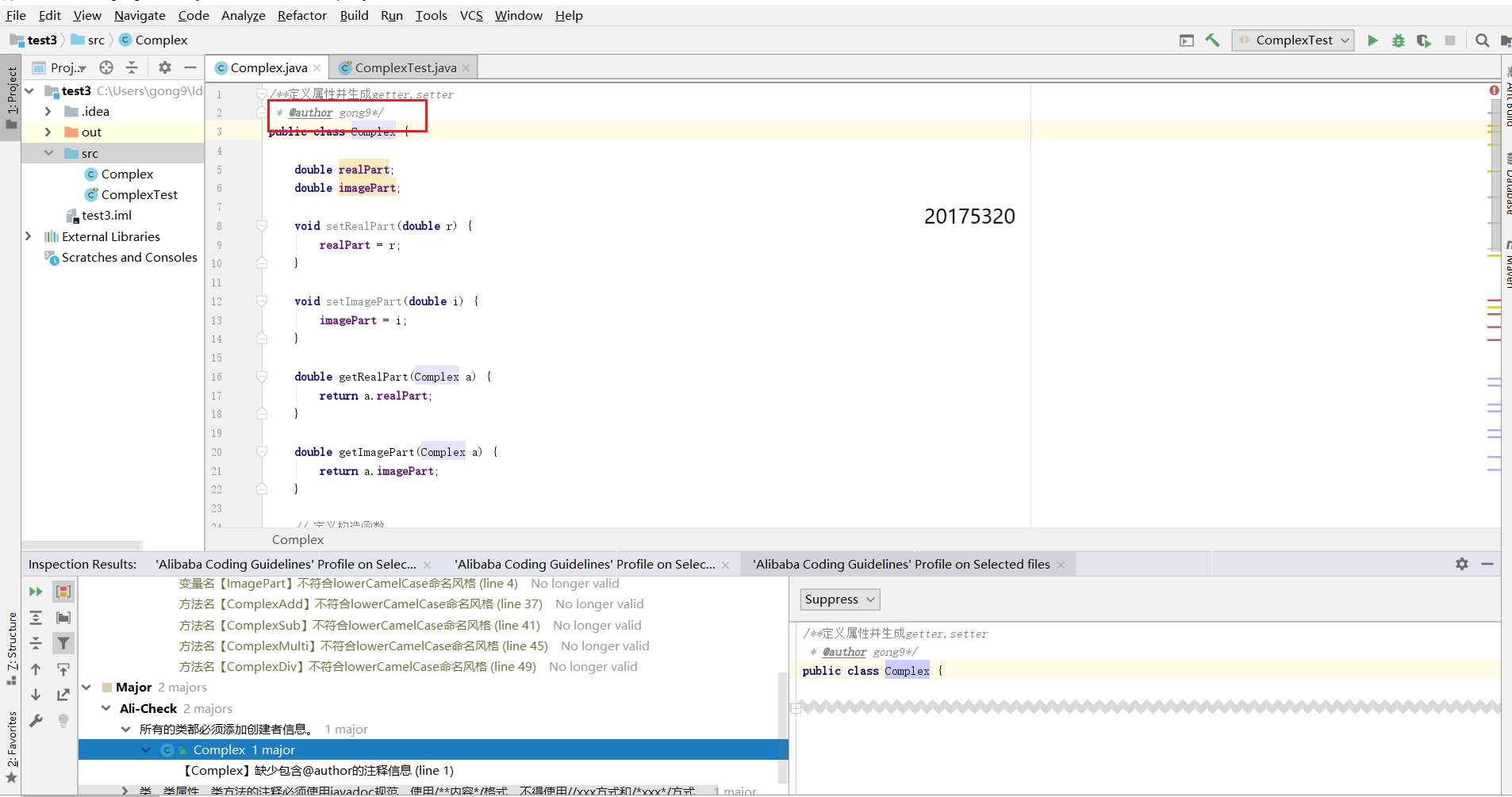Open the VCS menu

click(471, 15)
